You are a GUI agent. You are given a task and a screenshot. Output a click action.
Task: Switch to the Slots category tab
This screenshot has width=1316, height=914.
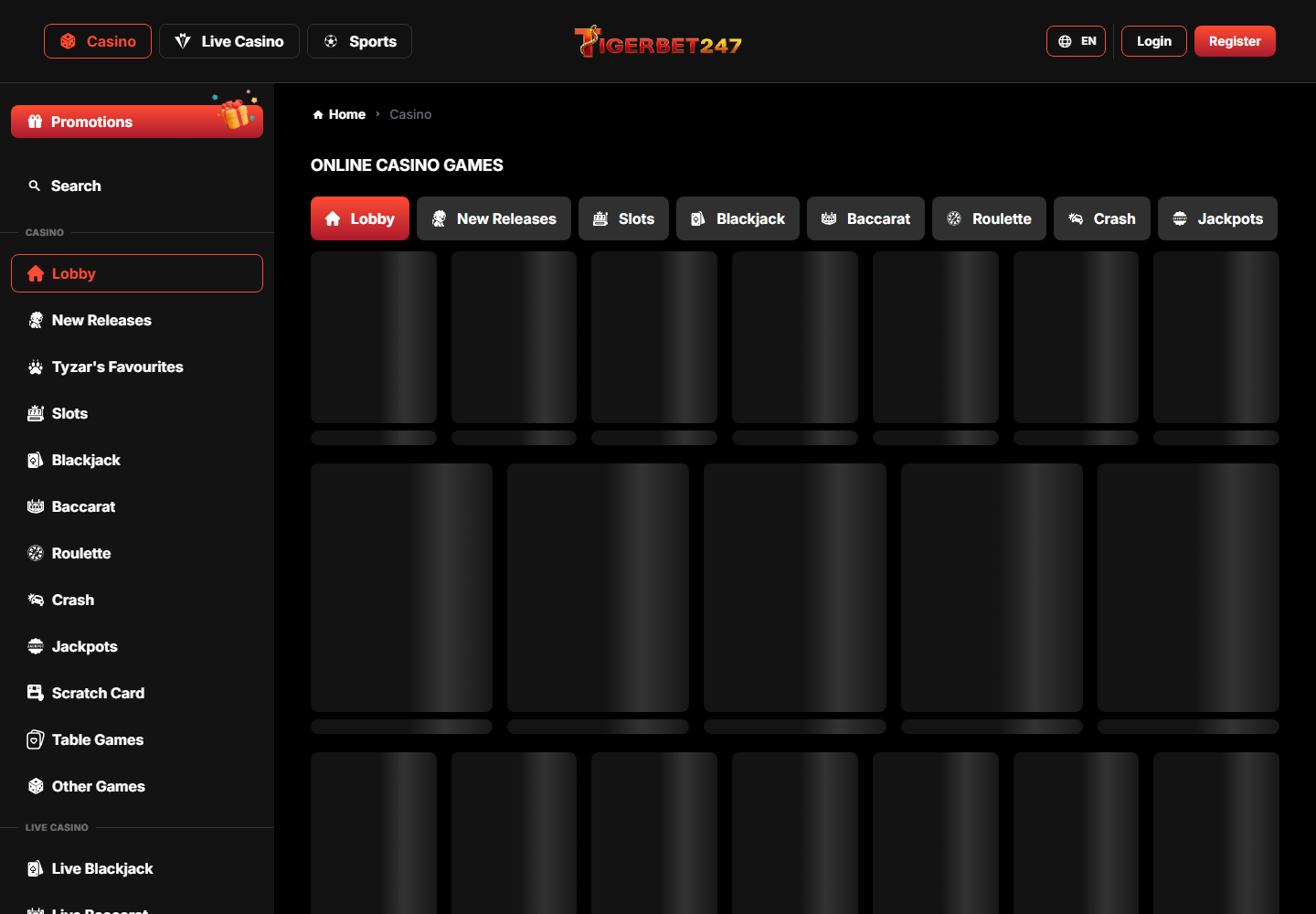click(x=623, y=218)
